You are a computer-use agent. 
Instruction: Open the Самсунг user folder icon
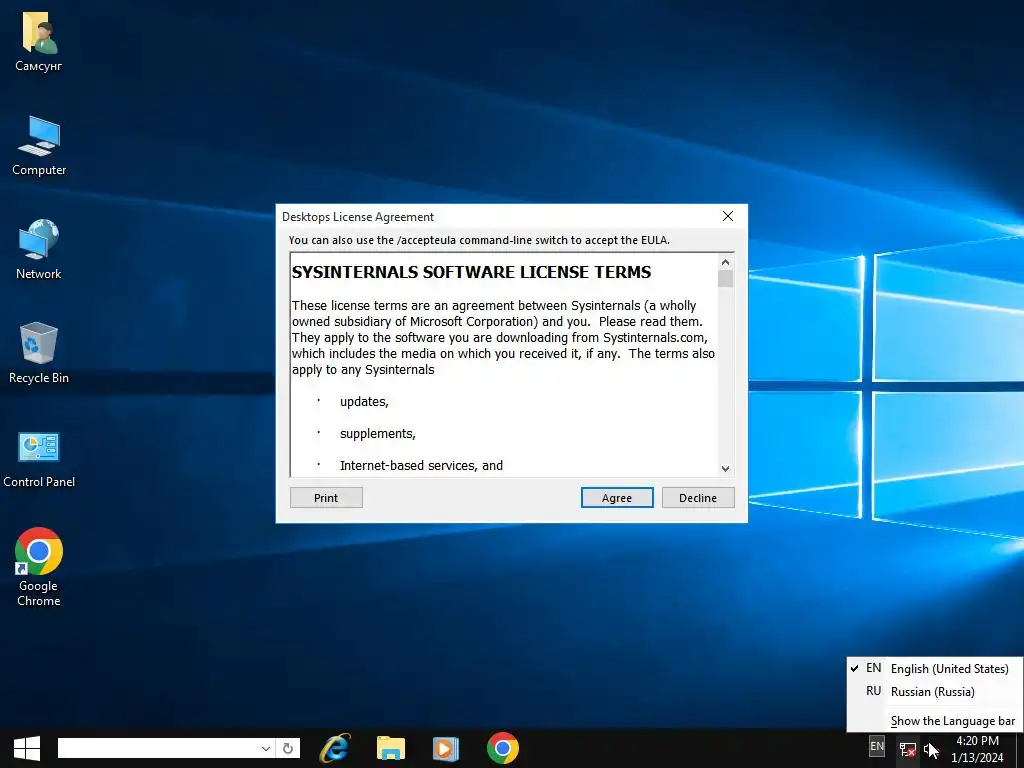(x=39, y=40)
